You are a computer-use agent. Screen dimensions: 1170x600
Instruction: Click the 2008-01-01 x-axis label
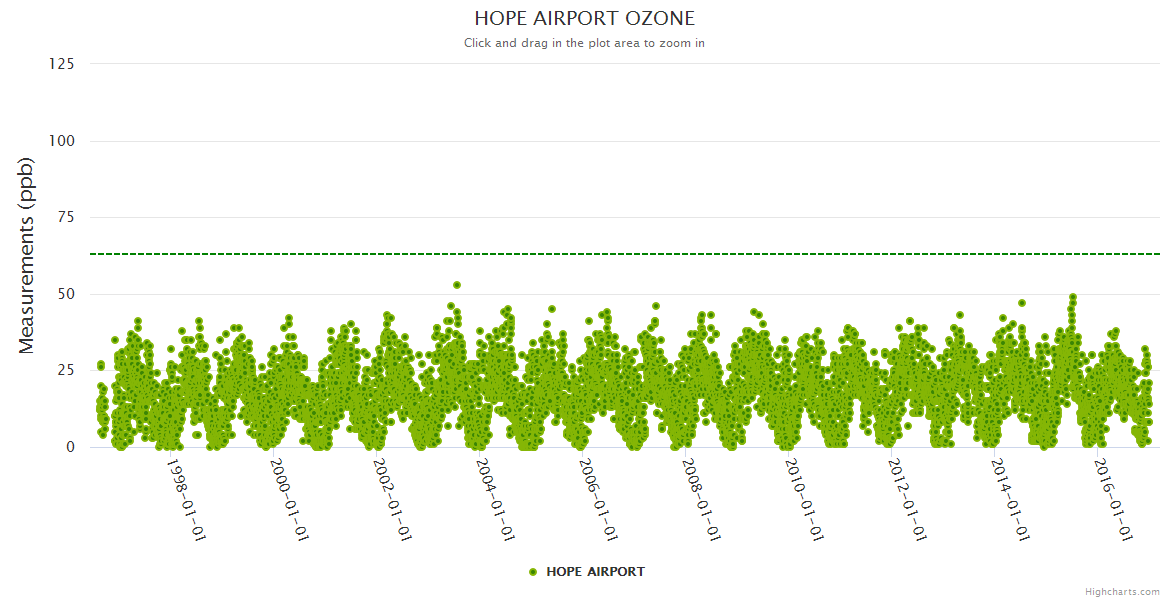click(x=701, y=500)
